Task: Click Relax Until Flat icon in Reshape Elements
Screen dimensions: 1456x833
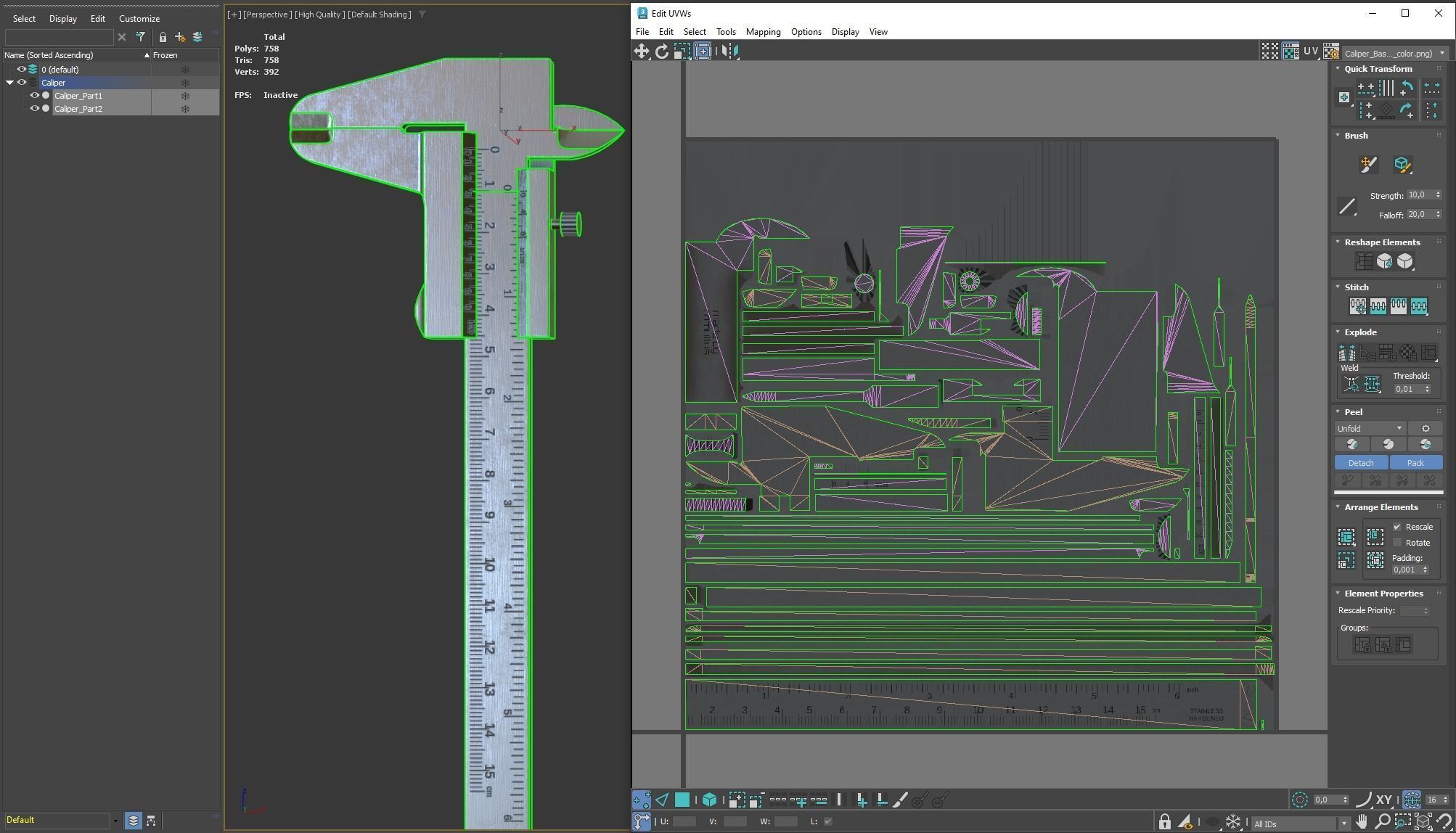Action: click(1384, 261)
